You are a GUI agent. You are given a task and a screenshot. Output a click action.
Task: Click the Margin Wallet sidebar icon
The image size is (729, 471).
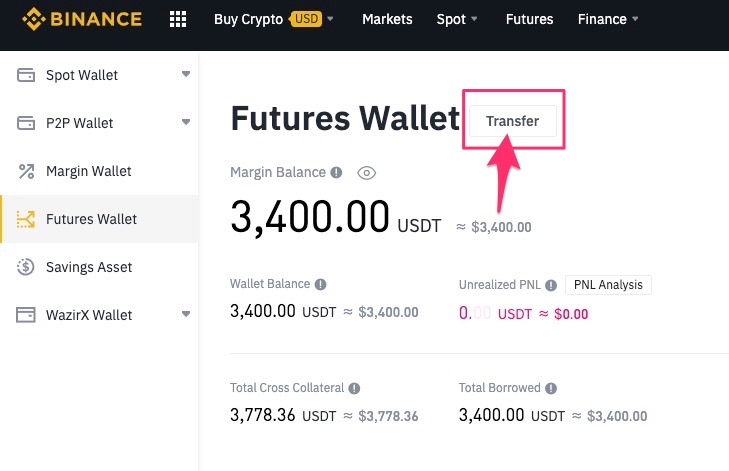27,171
